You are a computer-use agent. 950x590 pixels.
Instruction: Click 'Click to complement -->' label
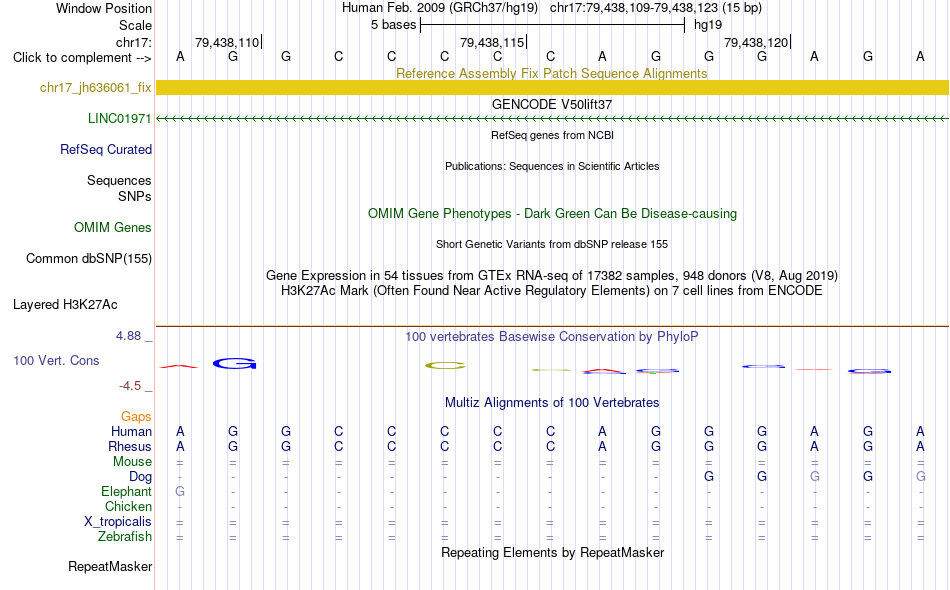pos(82,58)
